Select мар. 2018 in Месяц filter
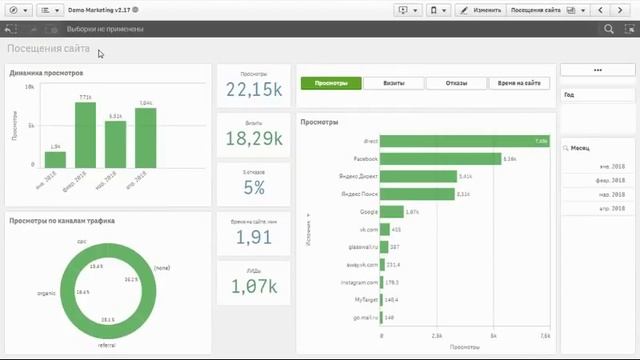 tap(598, 195)
